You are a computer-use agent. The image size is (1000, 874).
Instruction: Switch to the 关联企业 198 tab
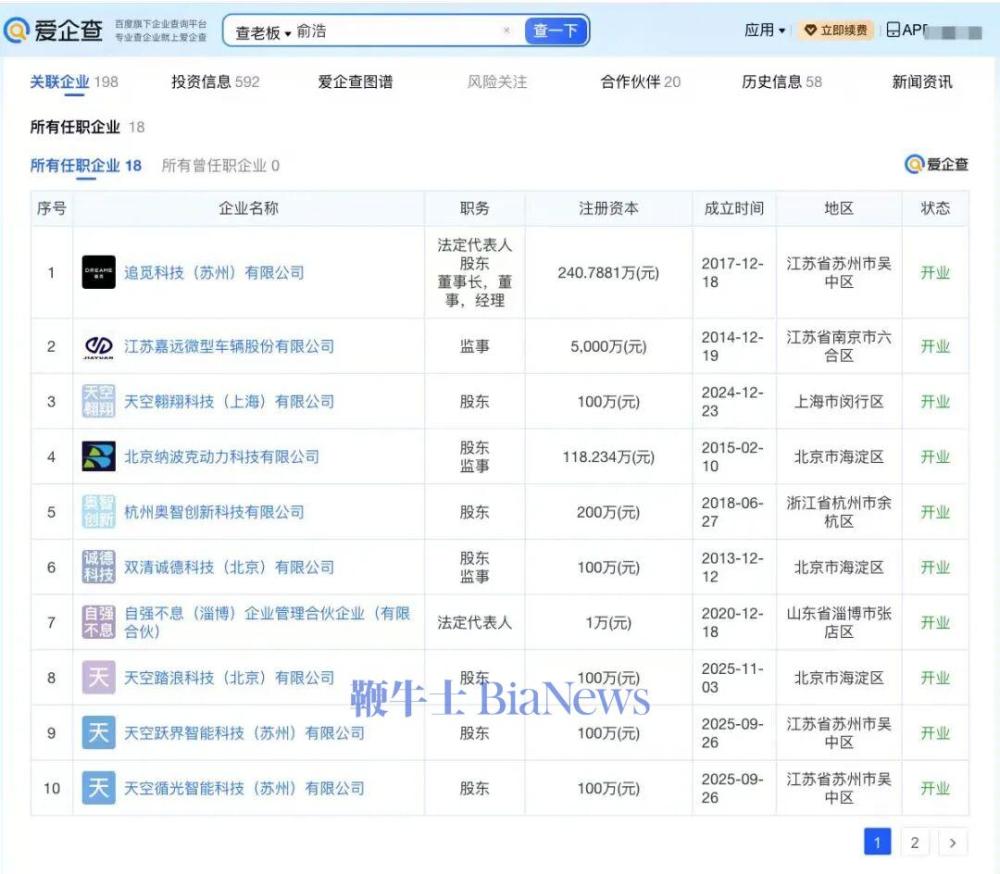pyautogui.click(x=74, y=82)
